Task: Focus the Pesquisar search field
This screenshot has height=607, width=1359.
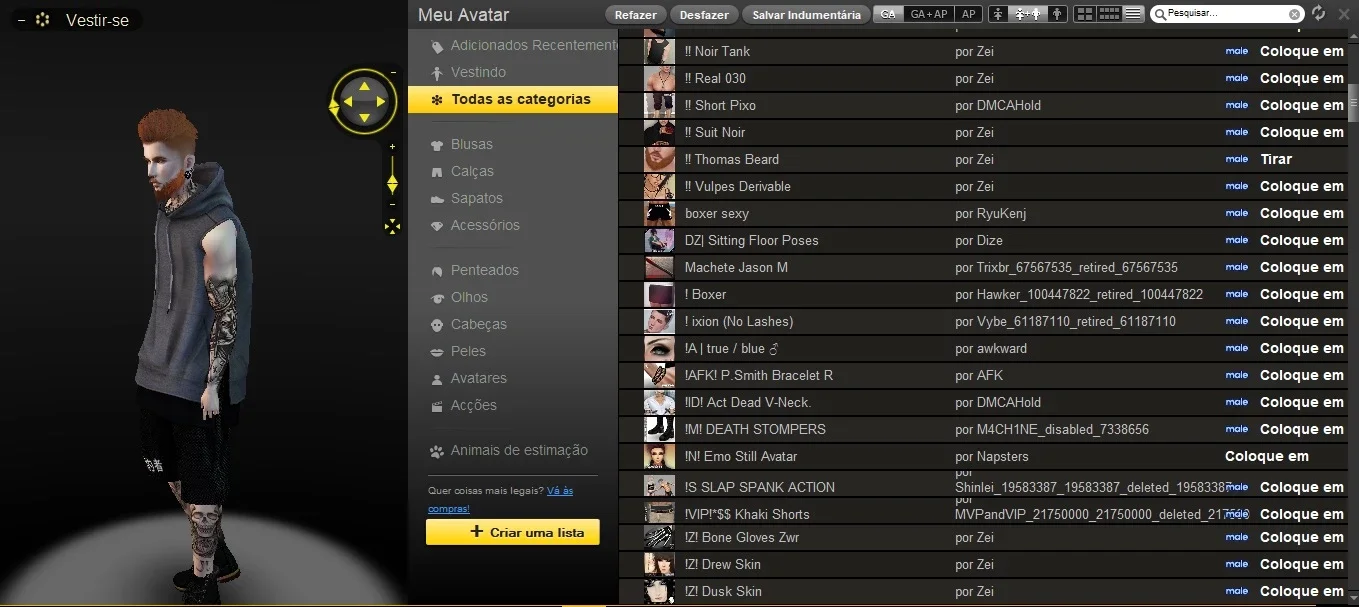Action: coord(1225,14)
